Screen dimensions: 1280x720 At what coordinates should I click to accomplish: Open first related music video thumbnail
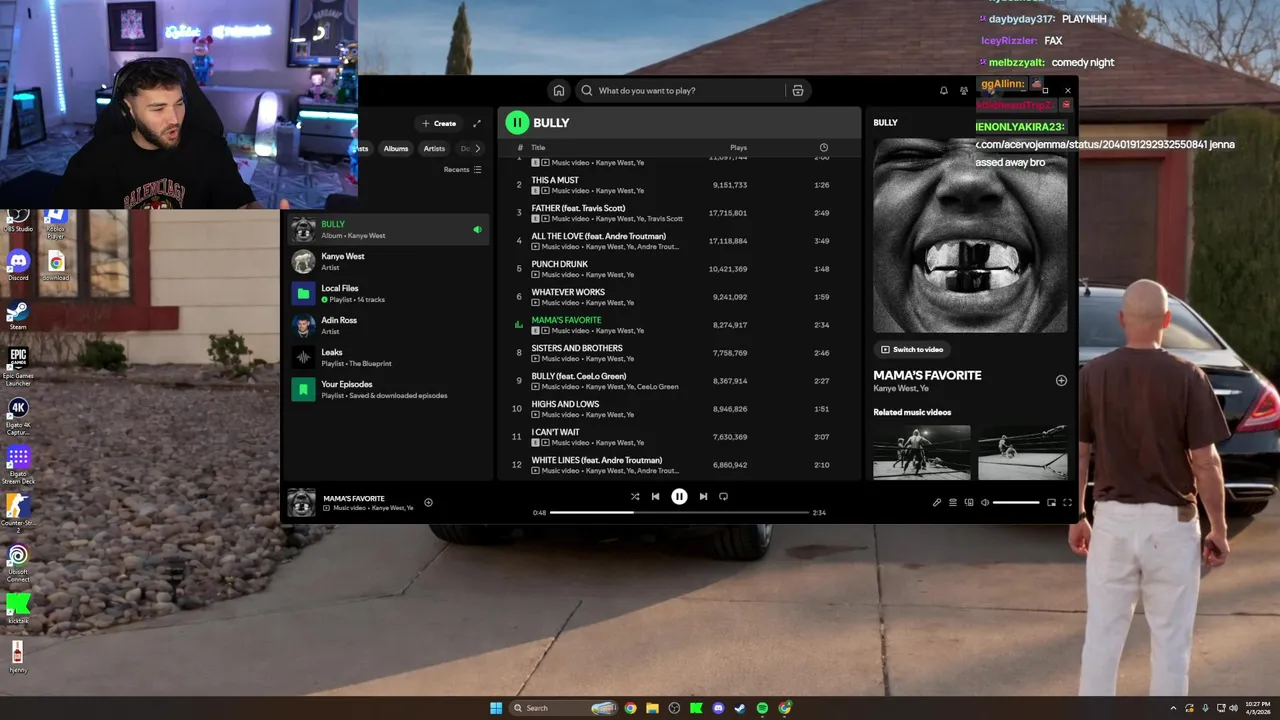(921, 452)
